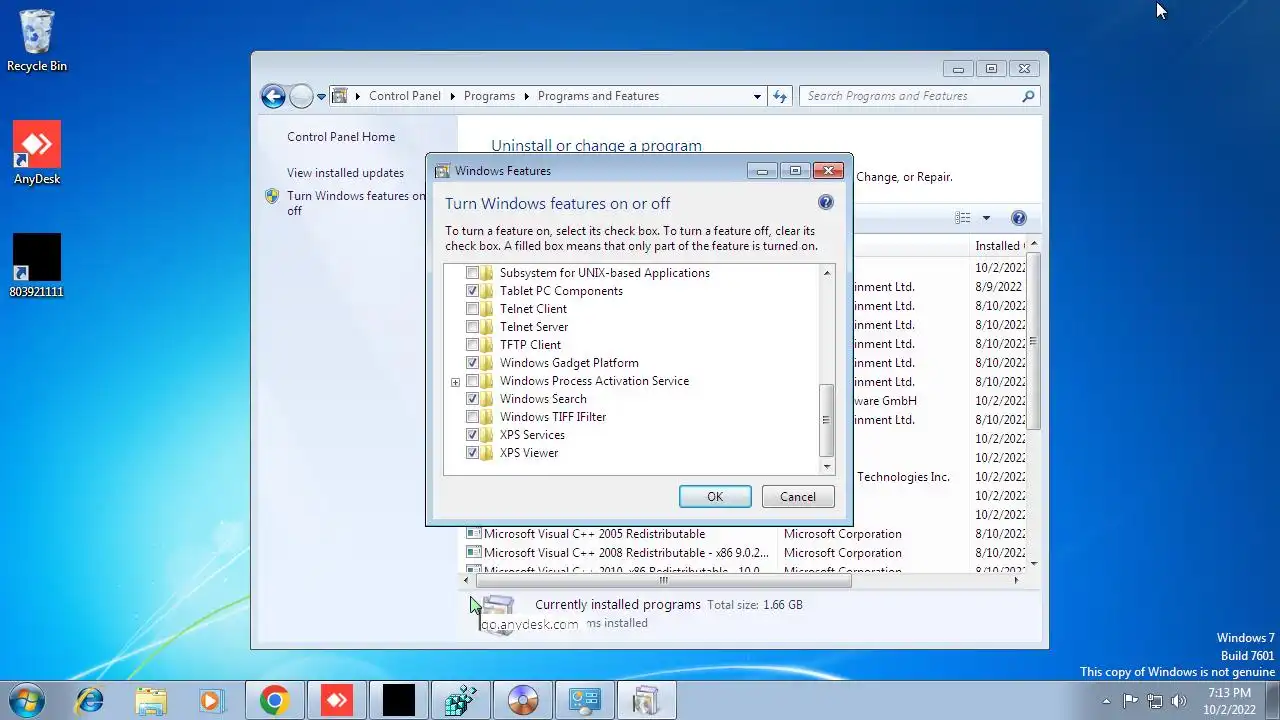Open the recent pages dropdown arrow
This screenshot has height=720, width=1280.
322,97
